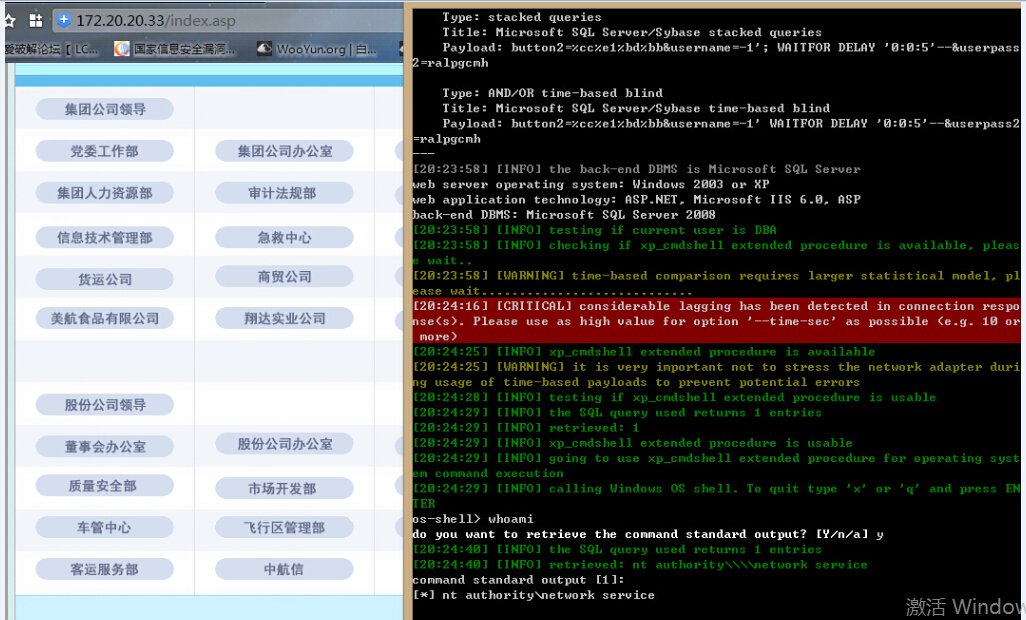Click the bookmark star icon in browser toolbar
The width and height of the screenshot is (1026, 620).
pyautogui.click(x=9, y=20)
